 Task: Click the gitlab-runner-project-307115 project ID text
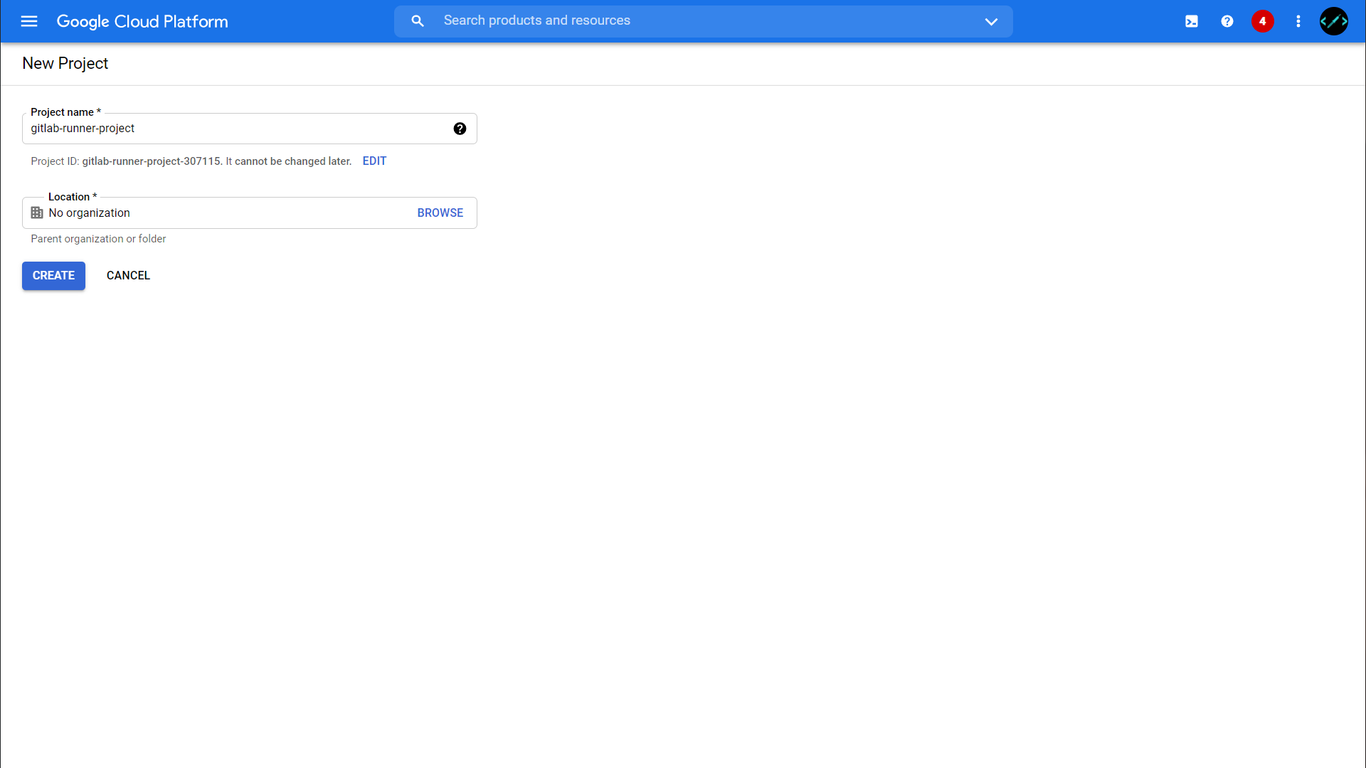pos(151,161)
